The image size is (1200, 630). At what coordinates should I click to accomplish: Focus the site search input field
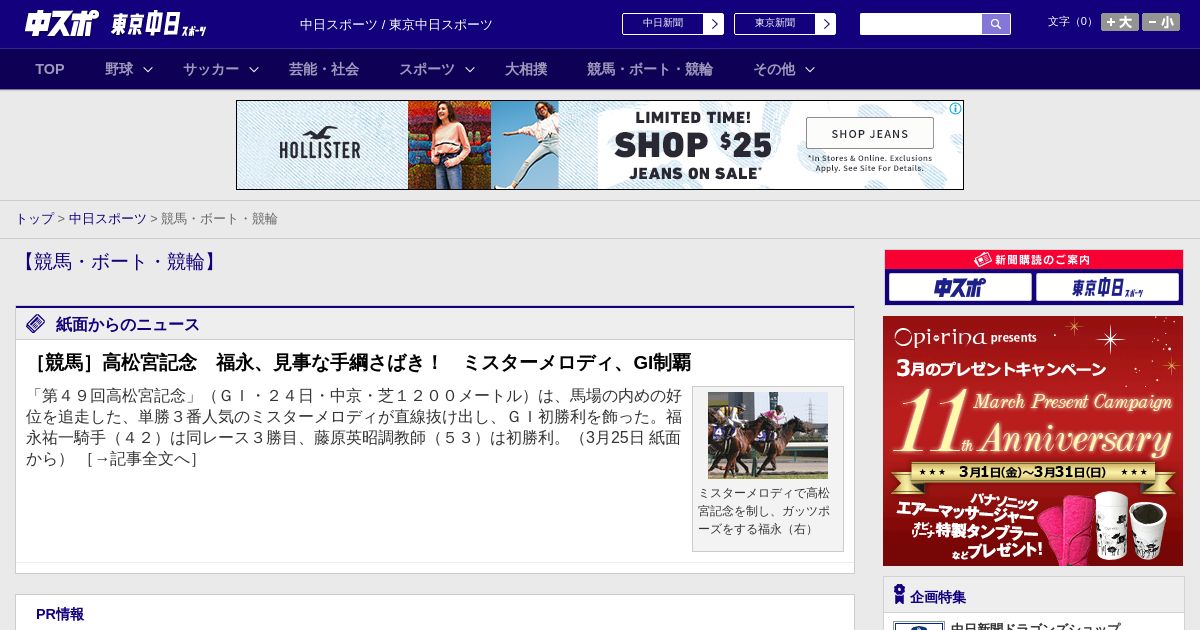921,24
